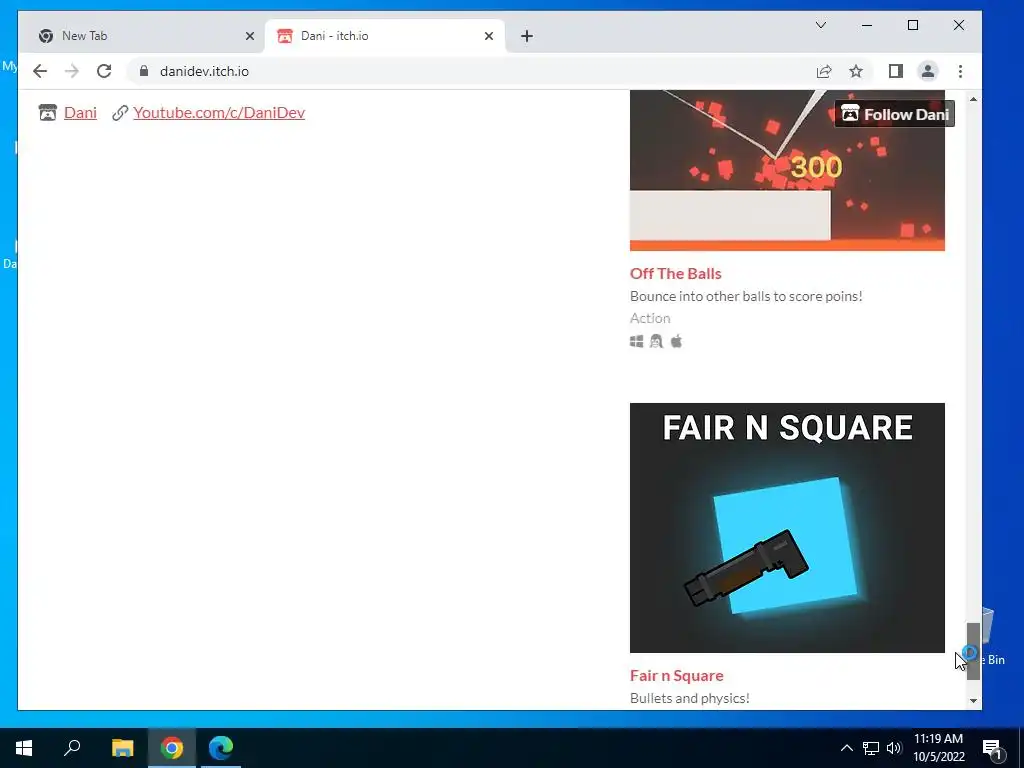Click the Chrome taskbar icon

[172, 748]
